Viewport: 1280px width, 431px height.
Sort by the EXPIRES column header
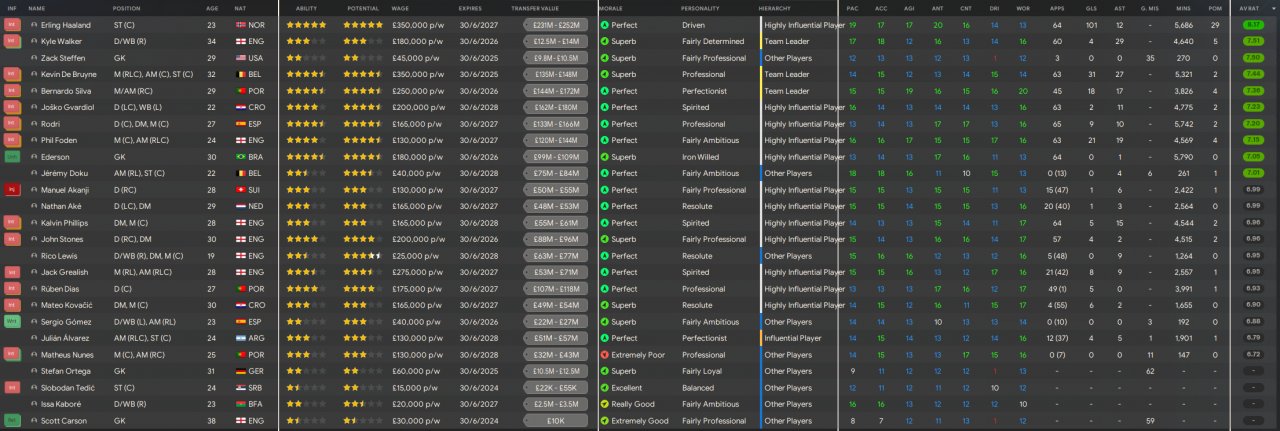pos(470,8)
